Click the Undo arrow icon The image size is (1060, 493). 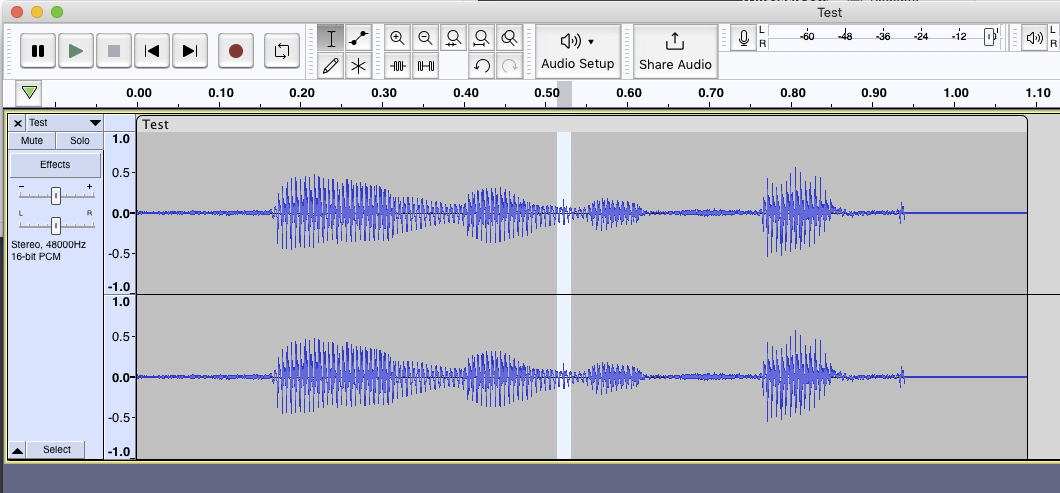pyautogui.click(x=481, y=66)
